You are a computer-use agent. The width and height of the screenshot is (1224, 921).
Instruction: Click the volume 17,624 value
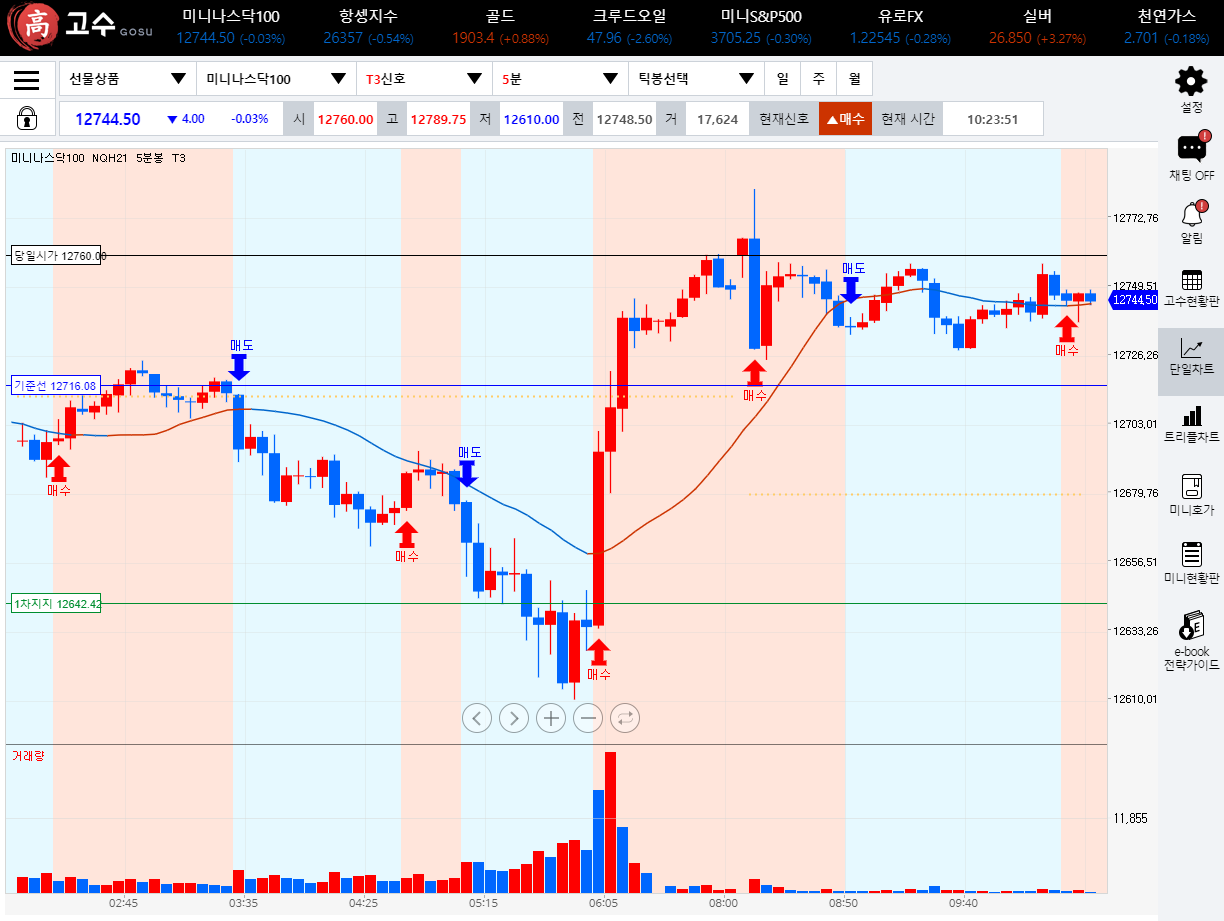(717, 119)
